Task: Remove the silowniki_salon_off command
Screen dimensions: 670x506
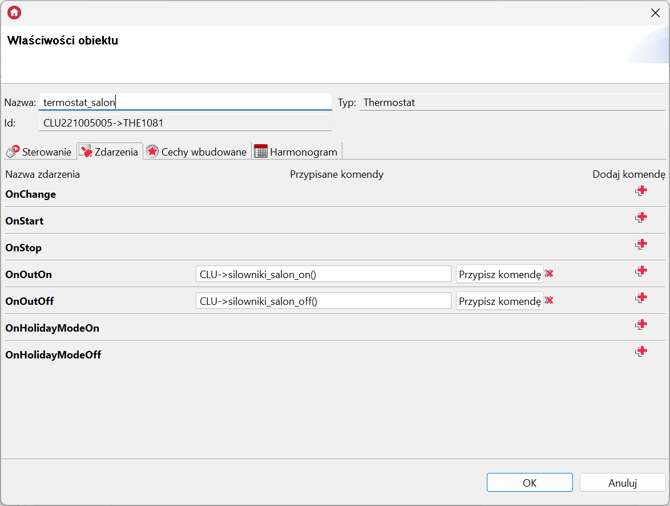Action: 549,301
